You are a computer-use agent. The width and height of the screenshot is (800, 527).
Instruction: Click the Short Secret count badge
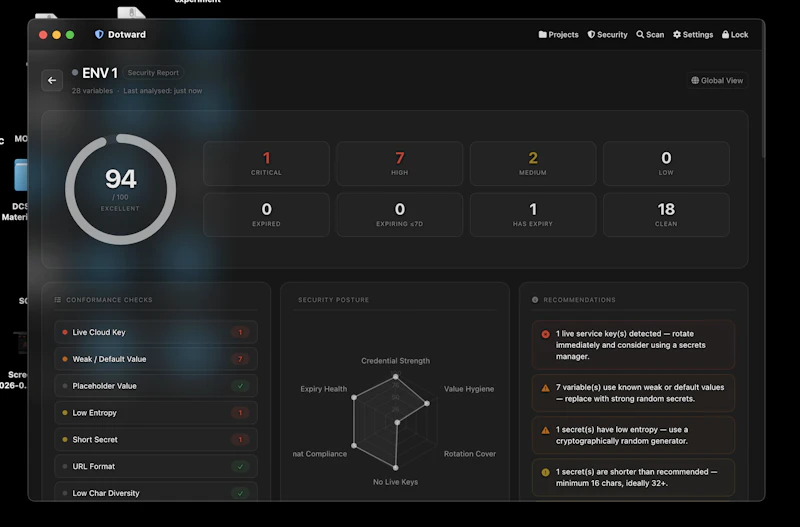tap(240, 440)
